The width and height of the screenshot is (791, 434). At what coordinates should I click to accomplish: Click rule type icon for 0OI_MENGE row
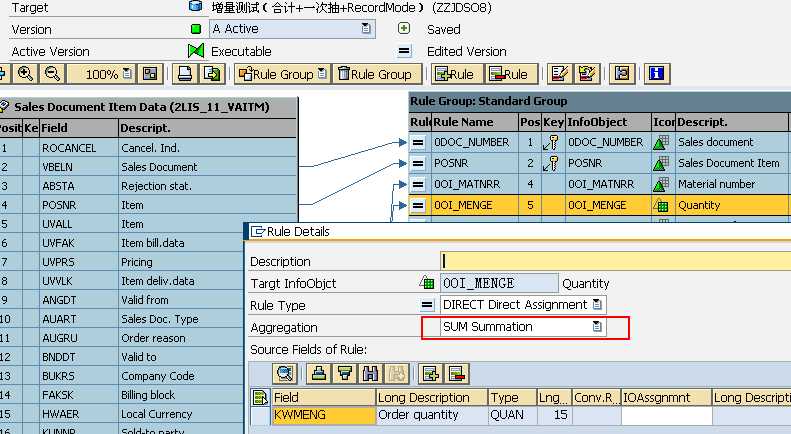click(418, 205)
